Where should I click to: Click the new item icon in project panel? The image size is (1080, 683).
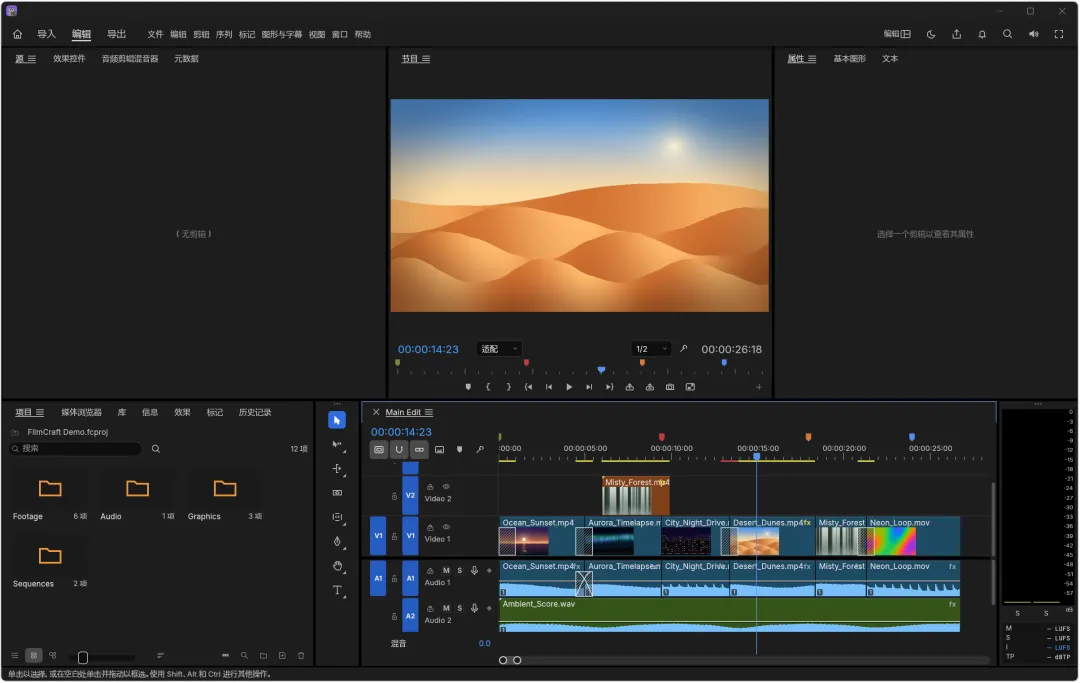tap(282, 656)
